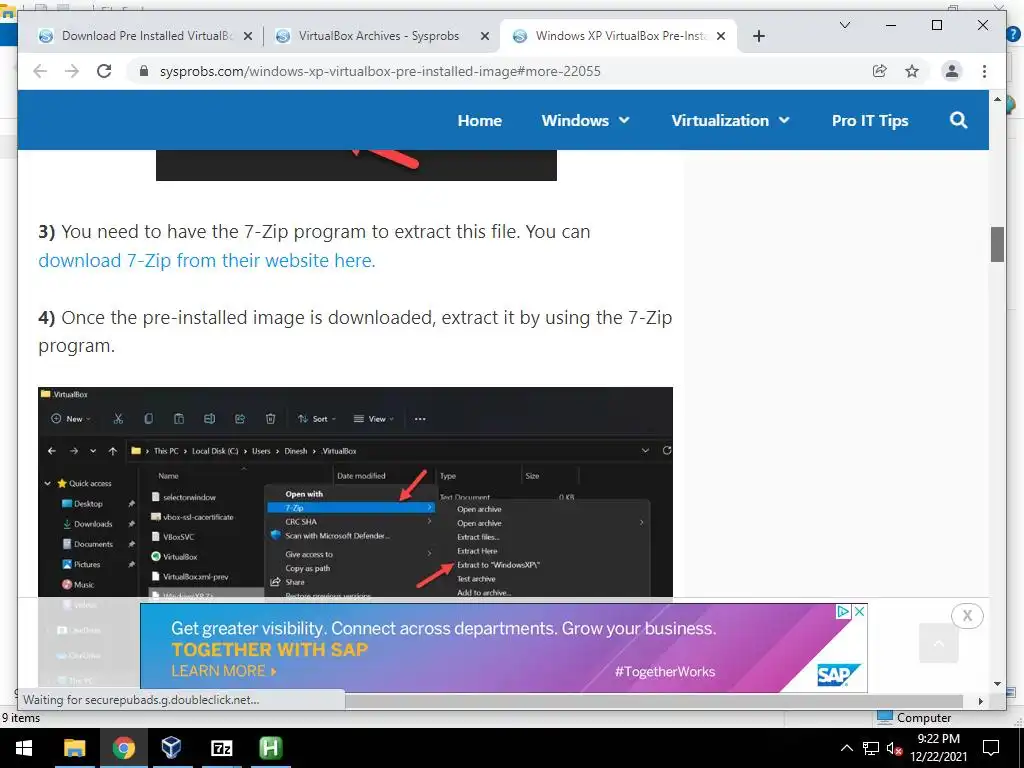View site security lock icon
Image resolution: width=1024 pixels, height=768 pixels.
pos(144,71)
